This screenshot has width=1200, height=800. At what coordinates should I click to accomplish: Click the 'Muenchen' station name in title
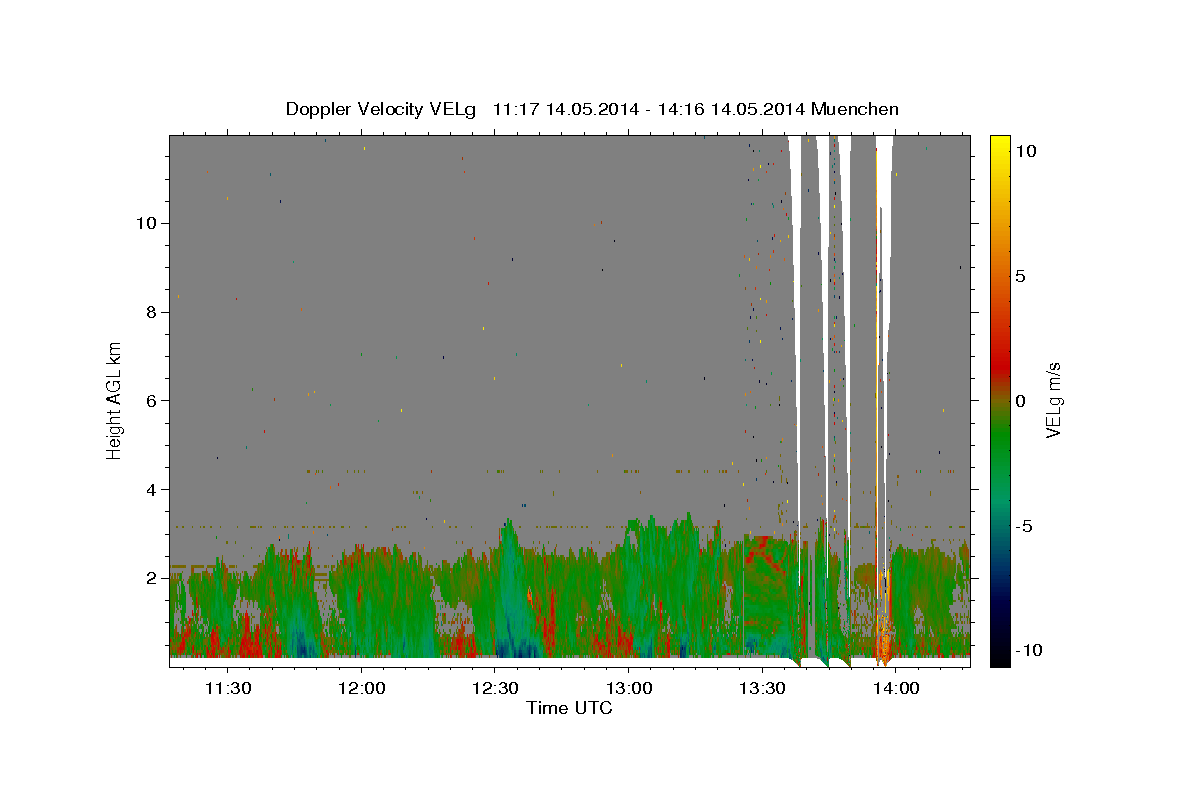click(855, 109)
